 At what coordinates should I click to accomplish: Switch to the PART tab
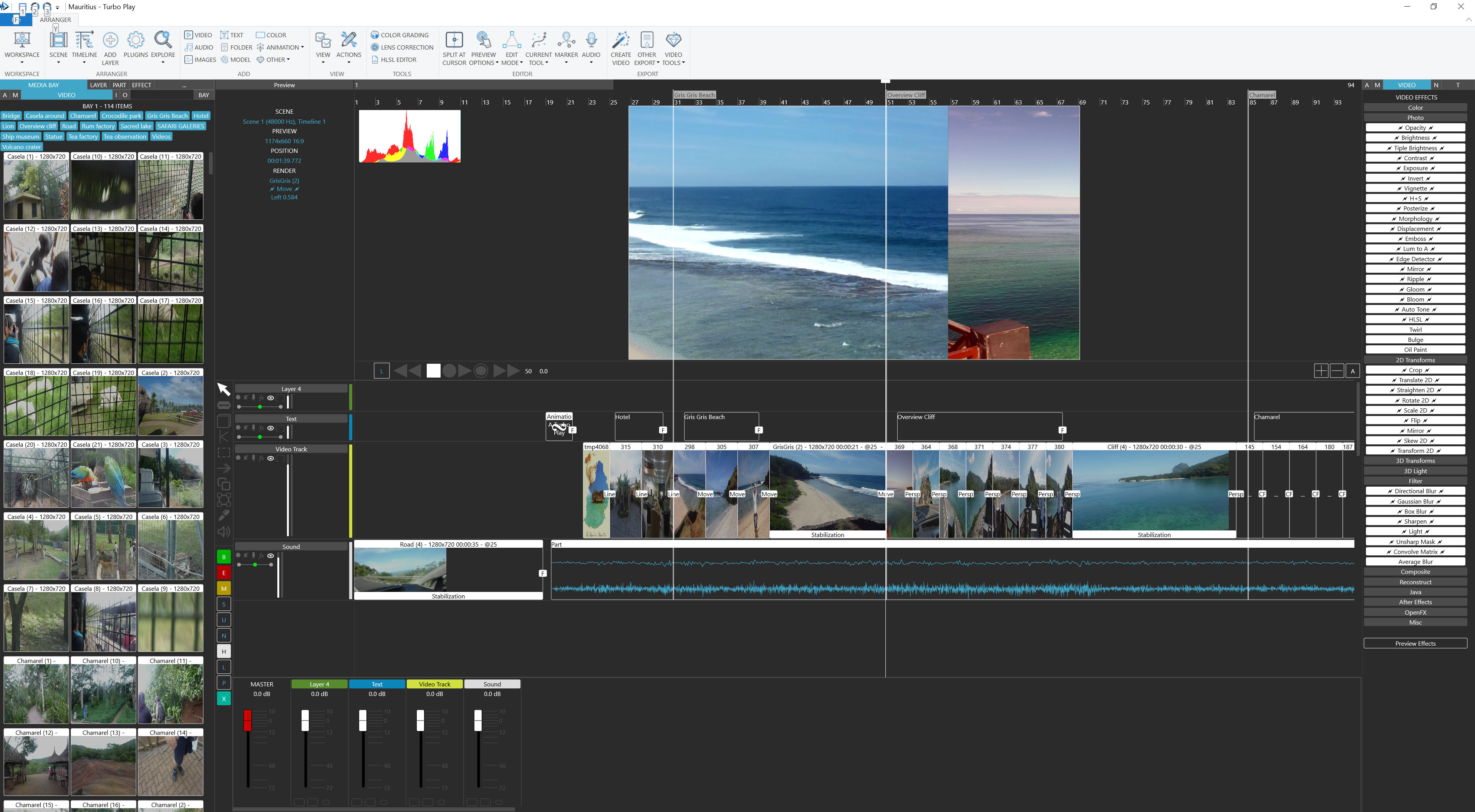pos(119,85)
